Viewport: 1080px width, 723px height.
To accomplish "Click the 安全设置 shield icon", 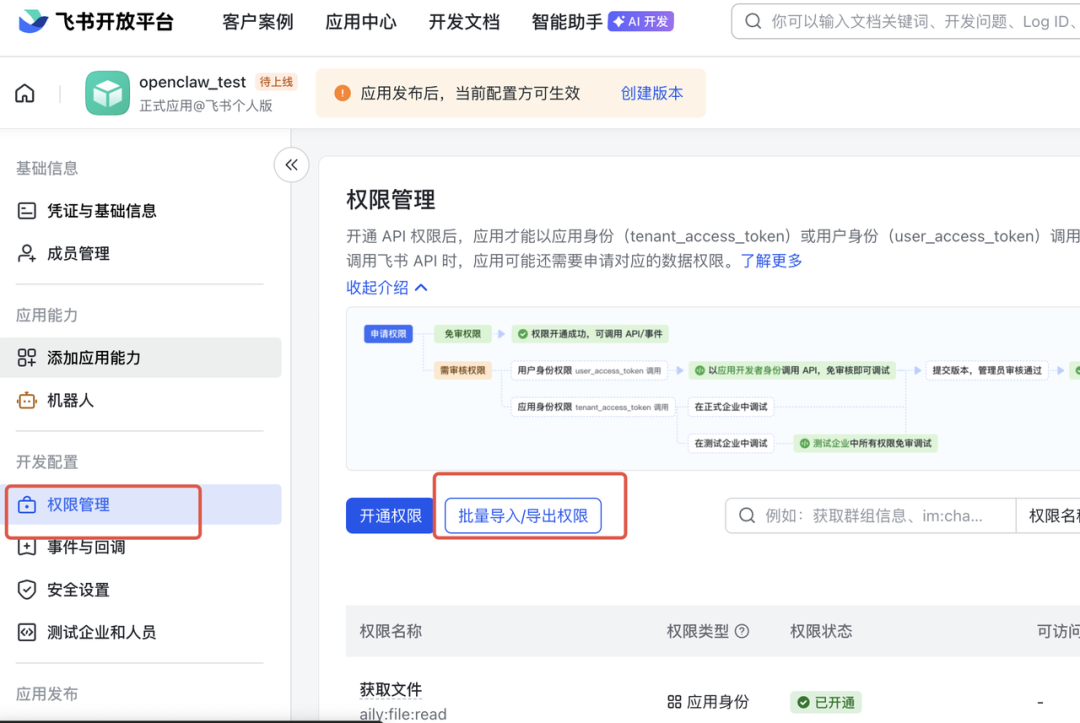I will (x=27, y=590).
